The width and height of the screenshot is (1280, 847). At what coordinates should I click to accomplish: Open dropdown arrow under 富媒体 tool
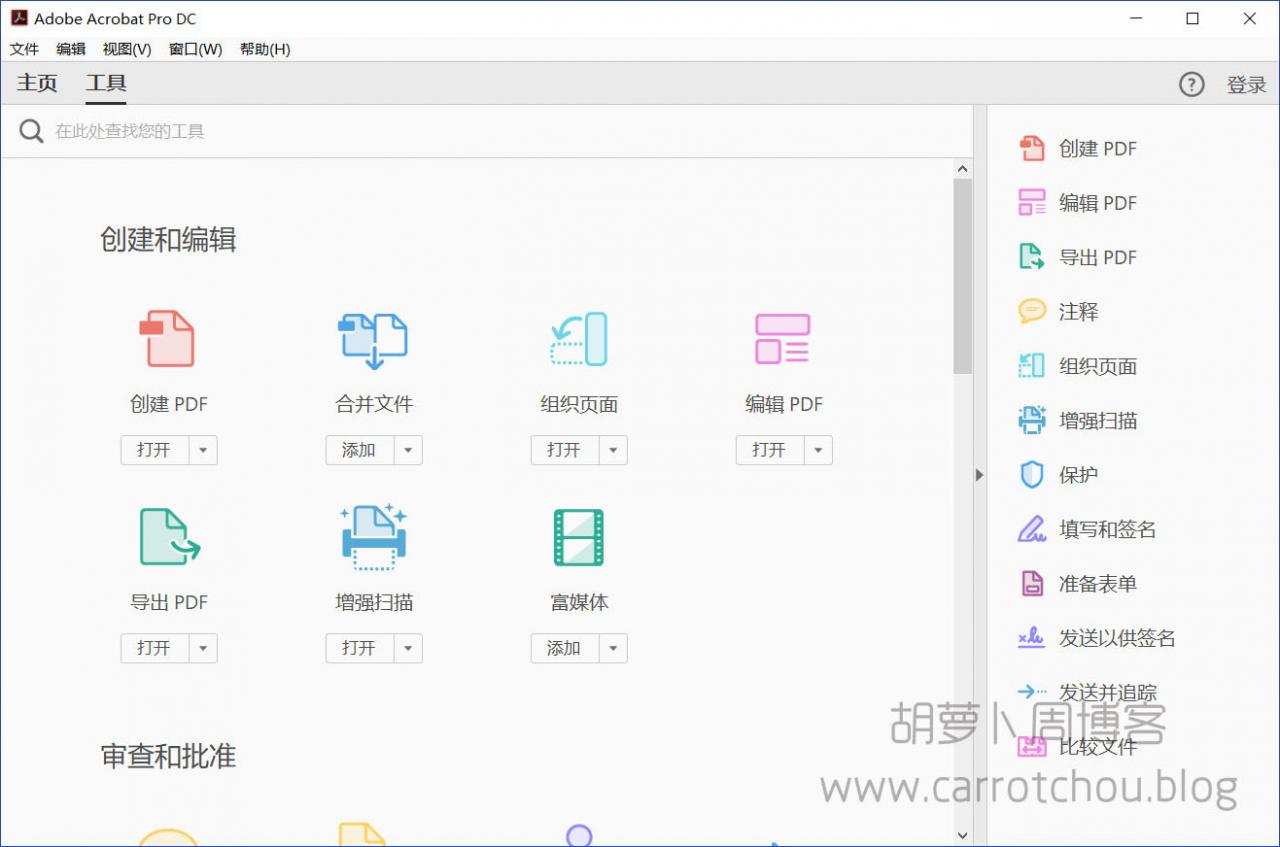(613, 648)
